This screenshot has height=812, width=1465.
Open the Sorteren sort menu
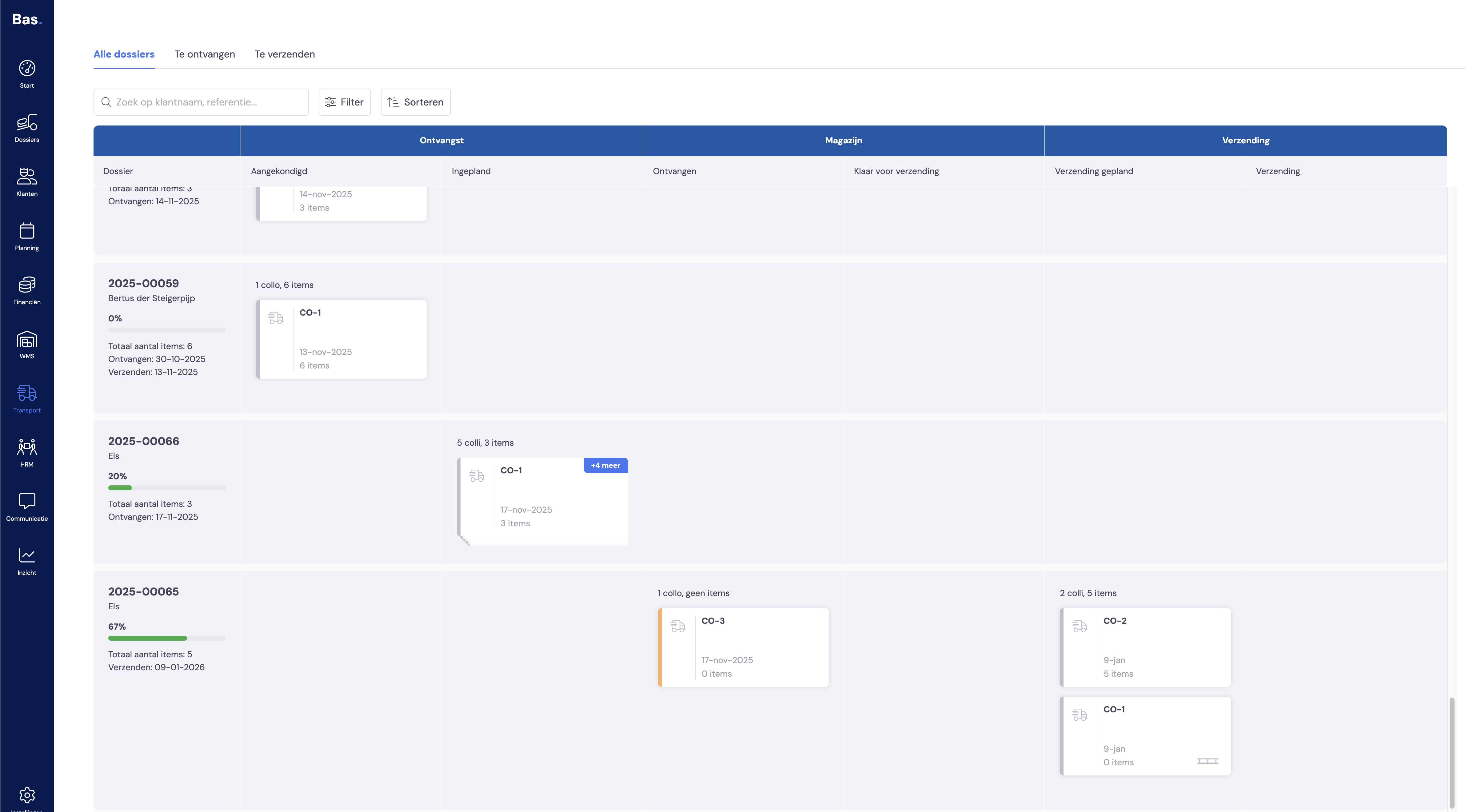click(416, 102)
